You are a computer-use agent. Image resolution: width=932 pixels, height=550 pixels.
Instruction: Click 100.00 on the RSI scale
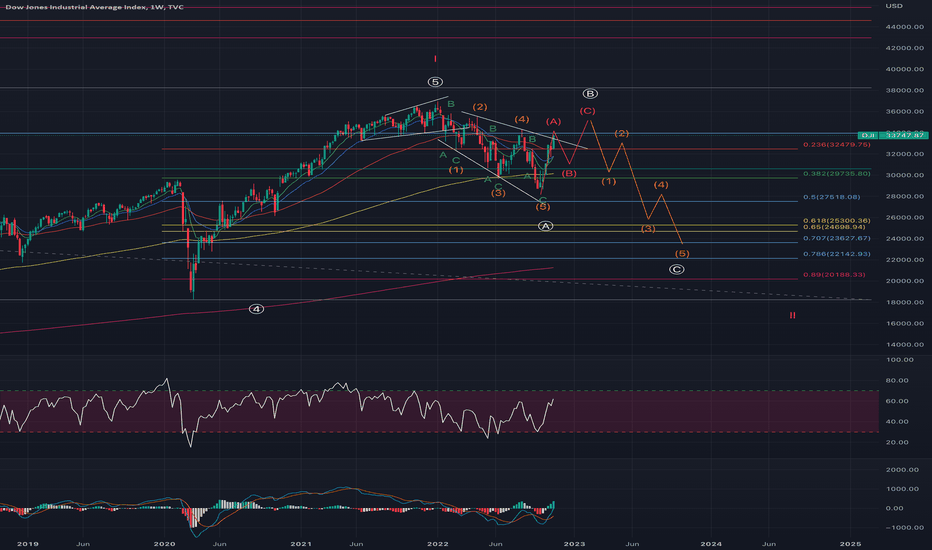[x=899, y=360]
